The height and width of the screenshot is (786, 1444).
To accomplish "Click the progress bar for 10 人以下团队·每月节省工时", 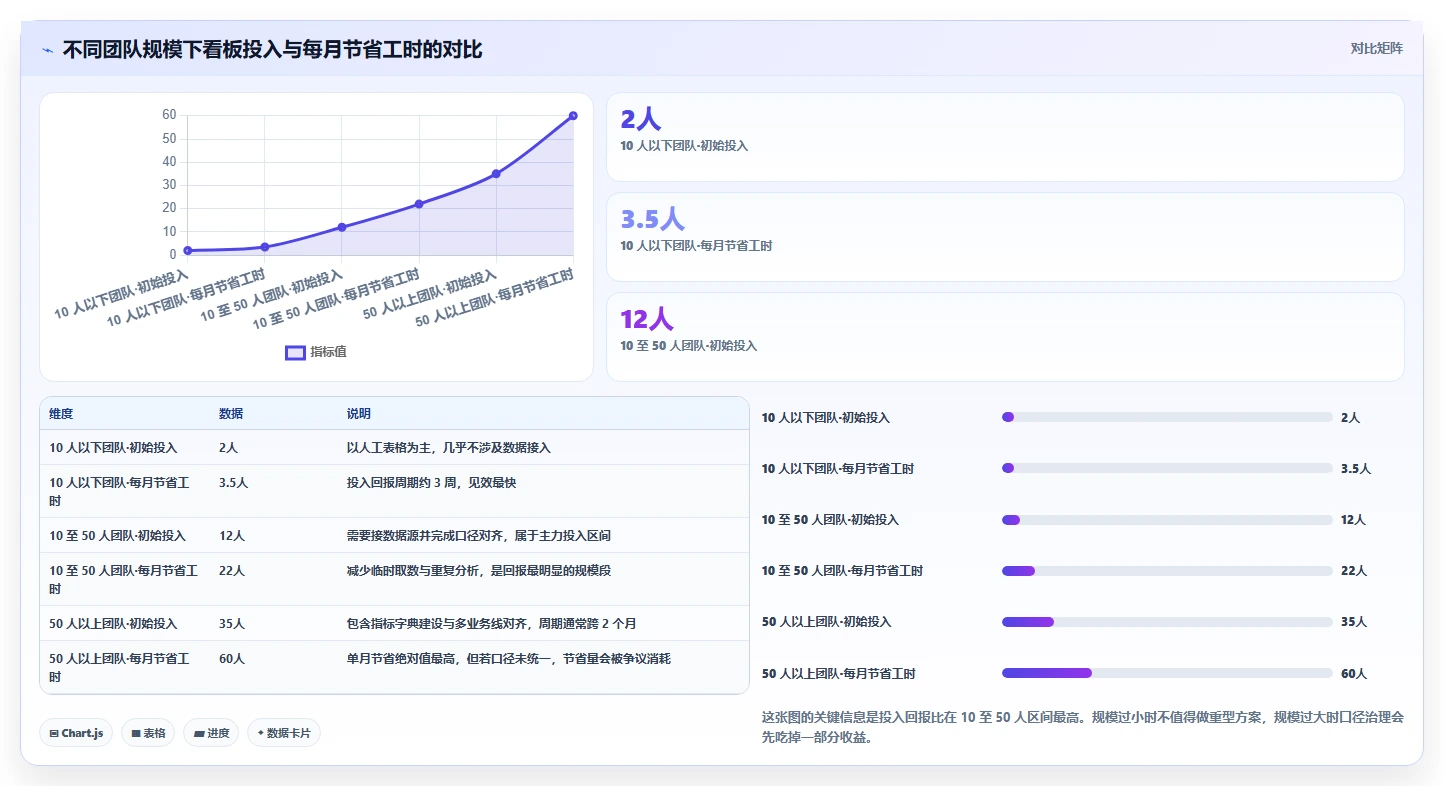I will (1167, 468).
